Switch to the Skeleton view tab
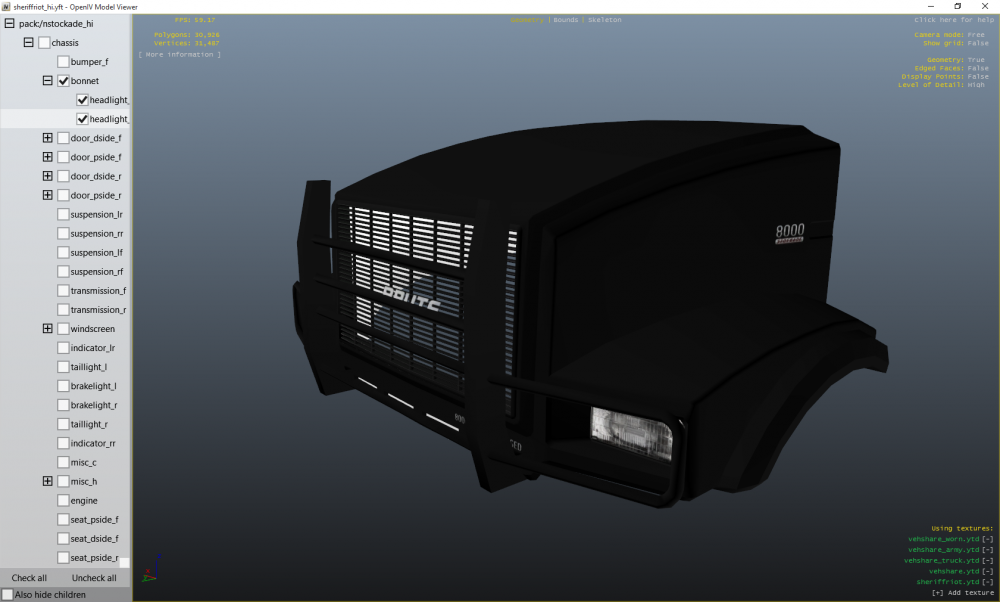This screenshot has height=602, width=1000. pos(605,20)
